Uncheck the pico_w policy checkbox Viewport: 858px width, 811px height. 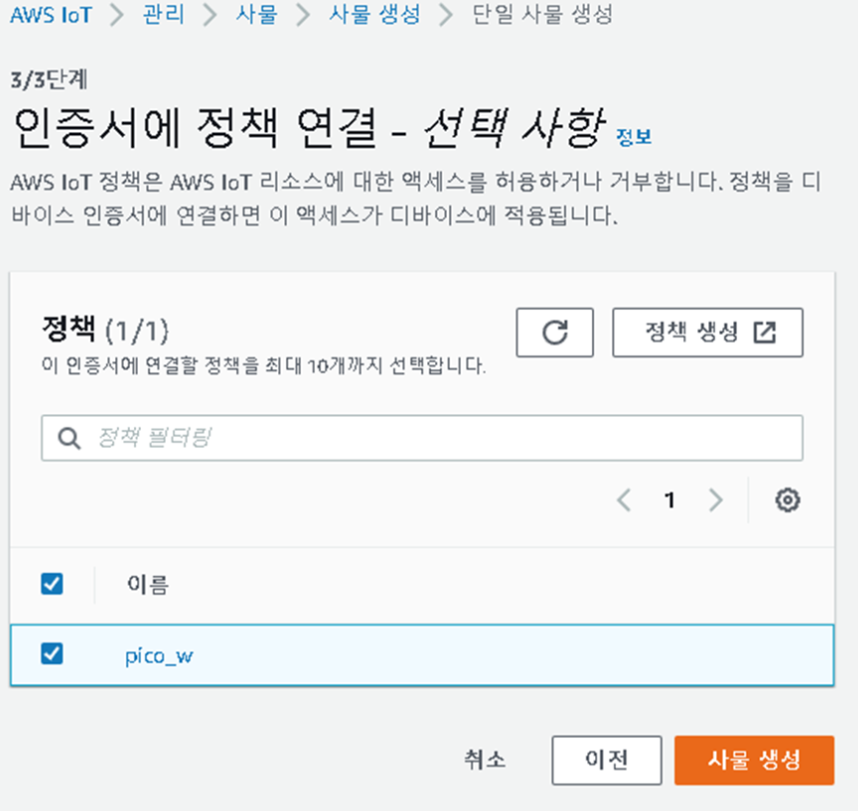pyautogui.click(x=52, y=653)
